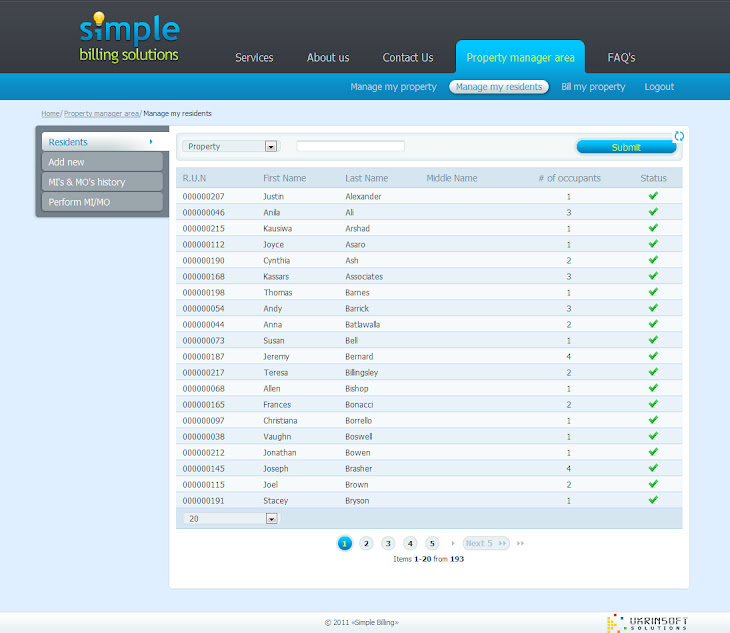The height and width of the screenshot is (633, 730).
Task: Click Jeremy Bernard's status checkmark
Action: (653, 356)
